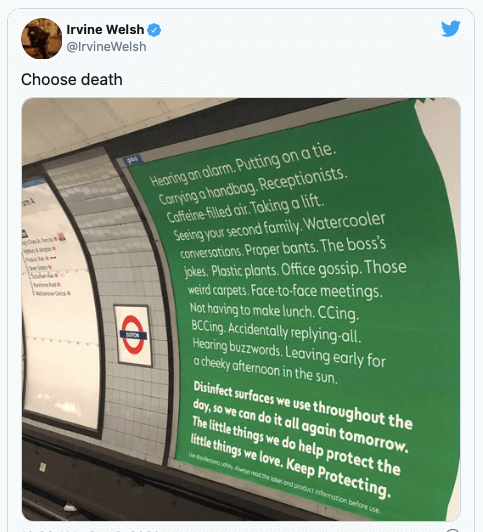Image resolution: width=483 pixels, height=532 pixels.
Task: Click the "Watercooler" word on poster
Action: pos(344,223)
